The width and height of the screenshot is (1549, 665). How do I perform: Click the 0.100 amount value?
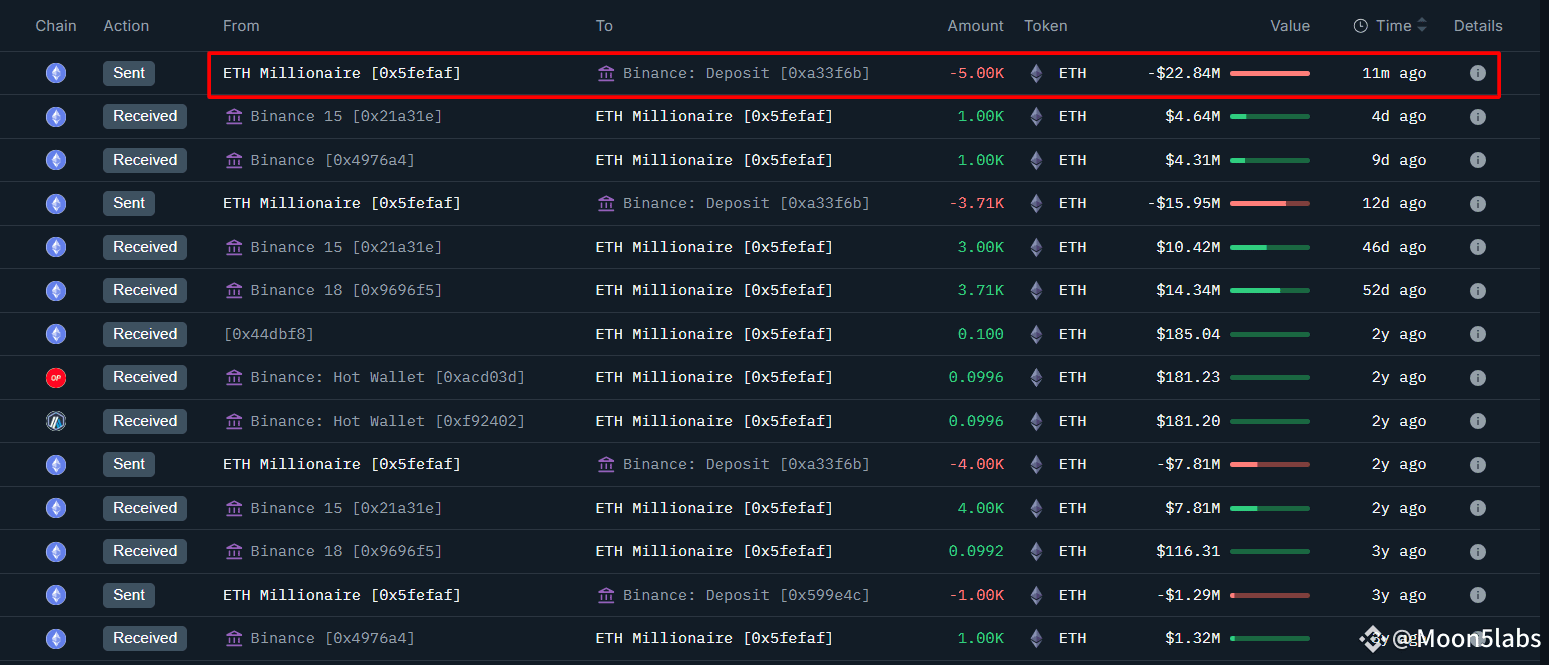[x=981, y=334]
